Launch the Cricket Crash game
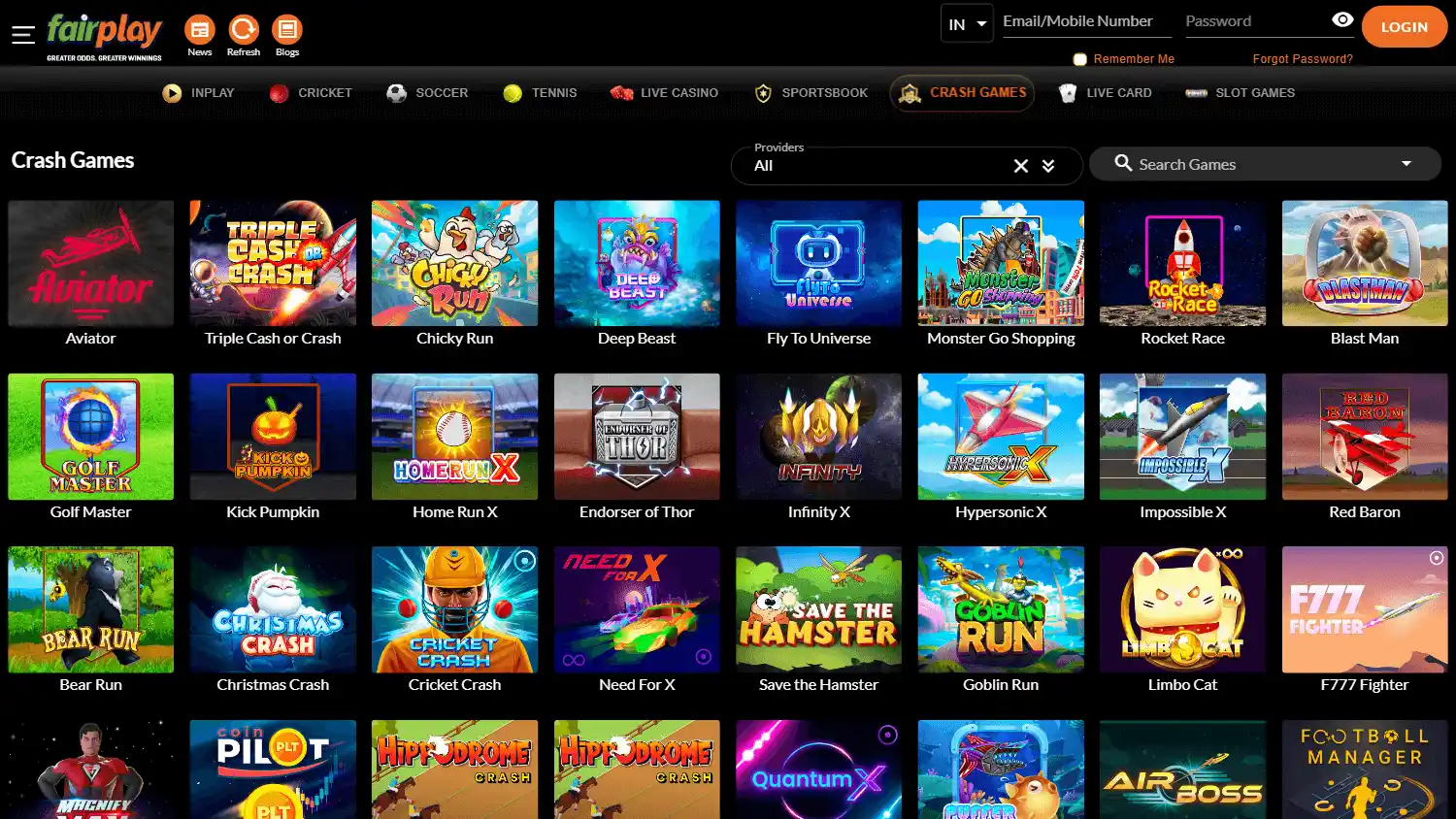This screenshot has width=1456, height=819. point(454,609)
